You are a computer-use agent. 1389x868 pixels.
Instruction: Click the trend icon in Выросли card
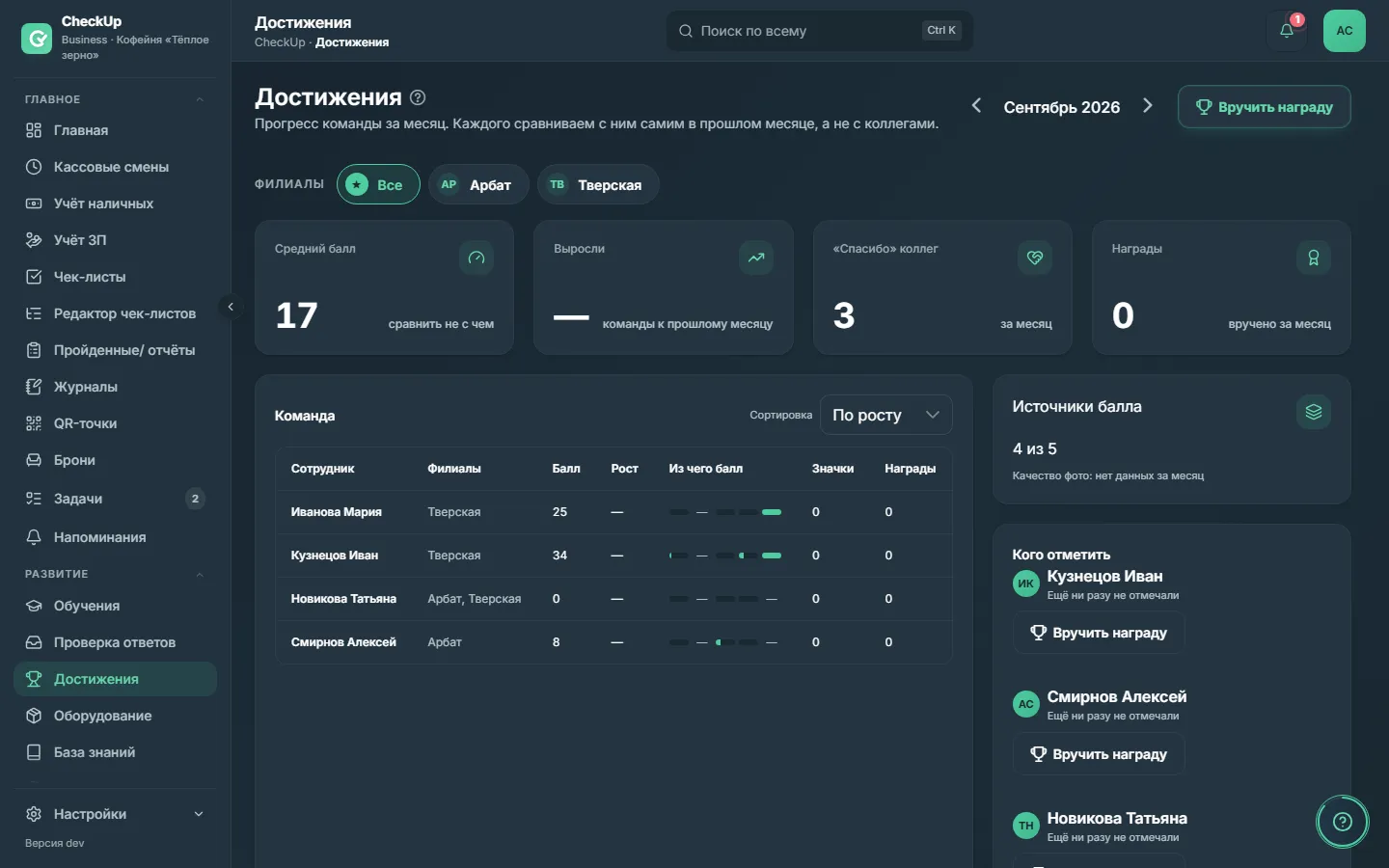point(756,258)
